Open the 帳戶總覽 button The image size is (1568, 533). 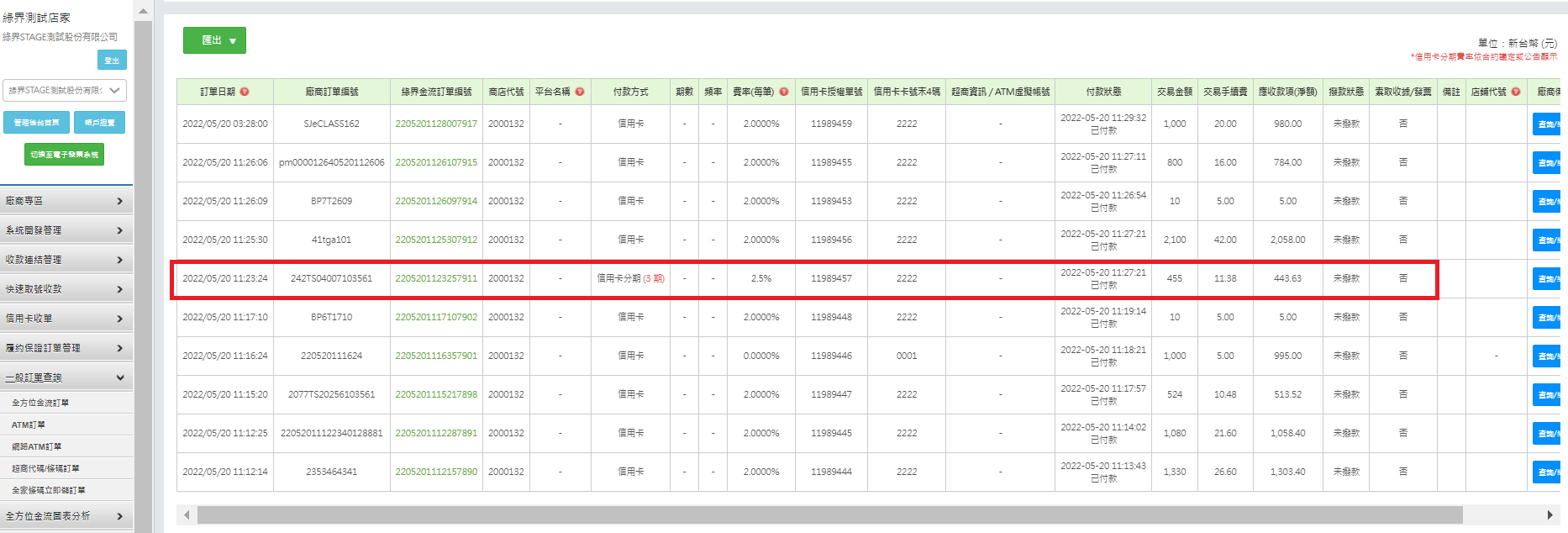coord(99,123)
